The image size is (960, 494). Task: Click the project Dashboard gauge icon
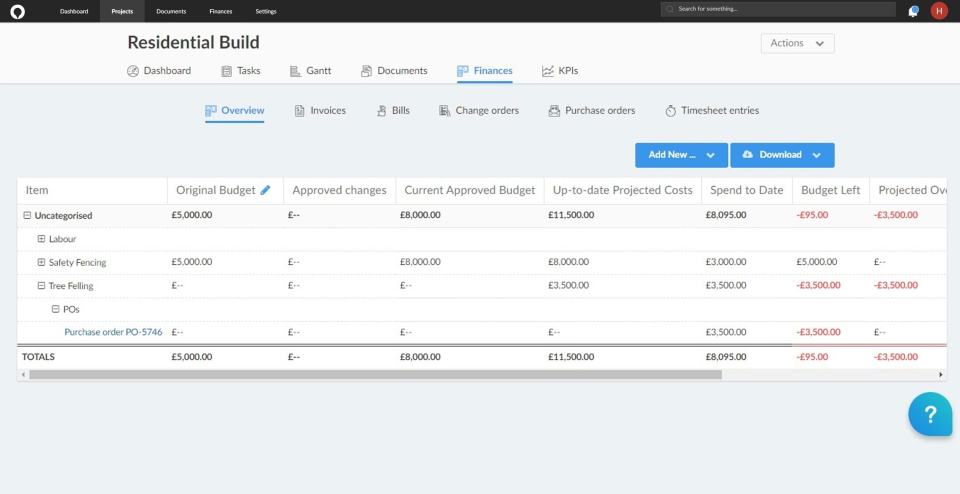pyautogui.click(x=133, y=71)
